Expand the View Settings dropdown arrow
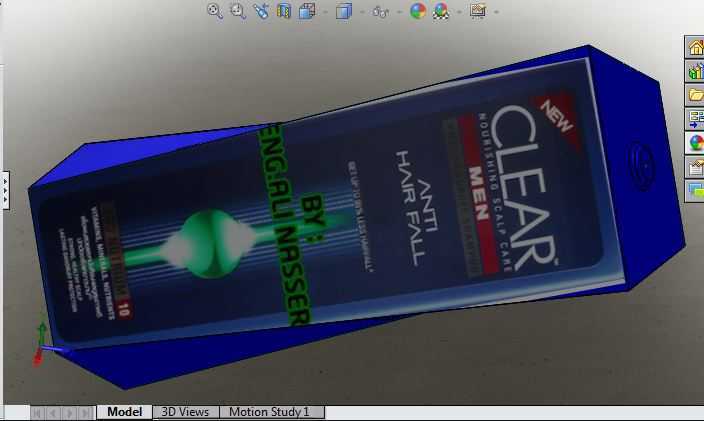The width and height of the screenshot is (704, 421). point(496,12)
